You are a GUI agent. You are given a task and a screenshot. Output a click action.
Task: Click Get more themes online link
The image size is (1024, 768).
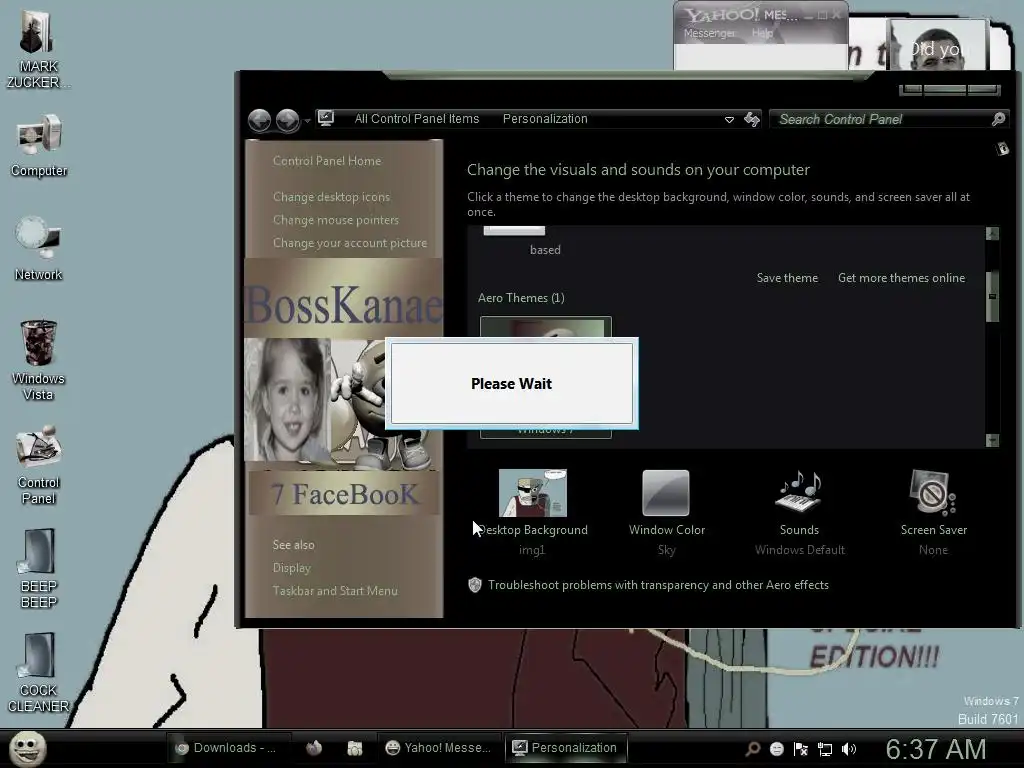901,278
